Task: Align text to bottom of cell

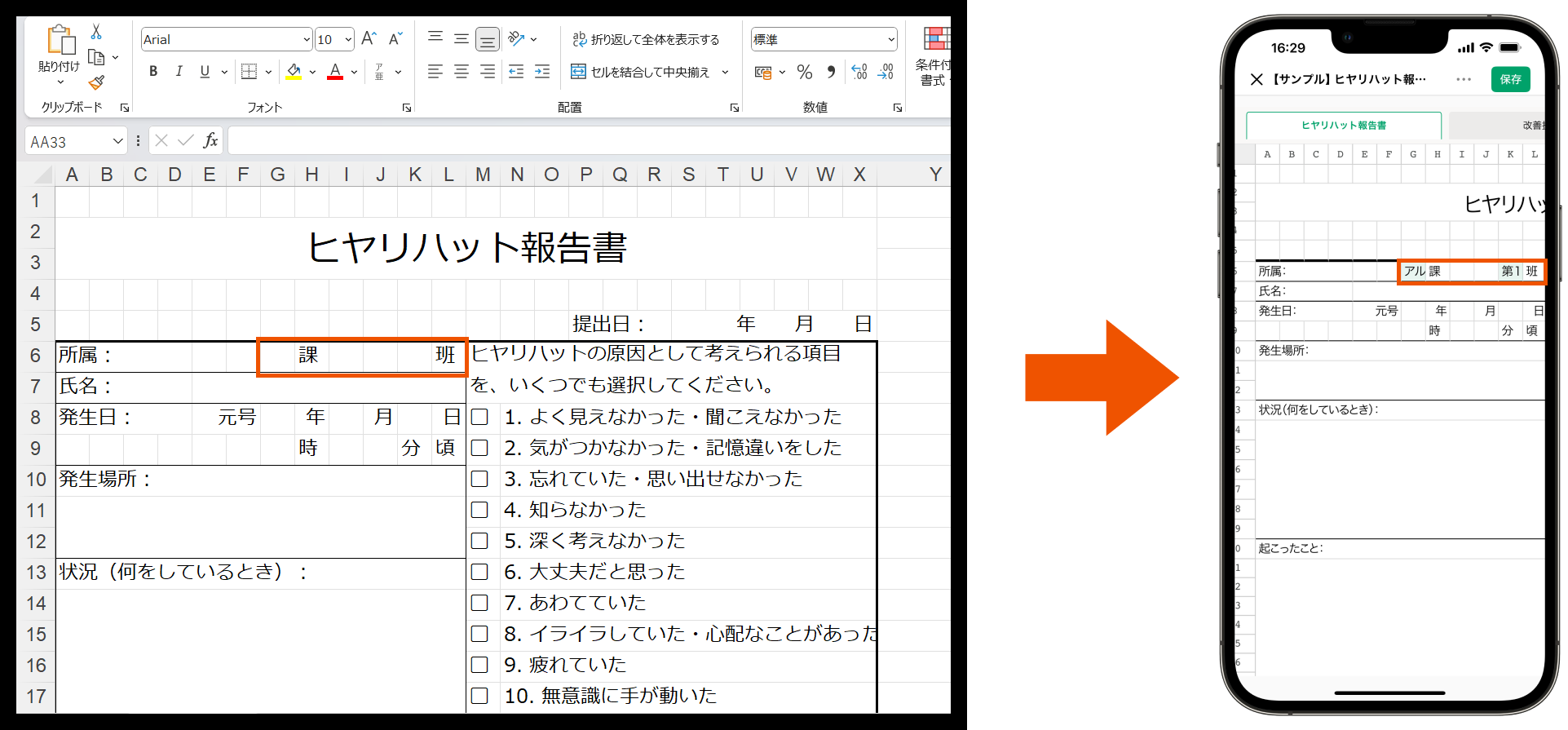Action: (488, 38)
